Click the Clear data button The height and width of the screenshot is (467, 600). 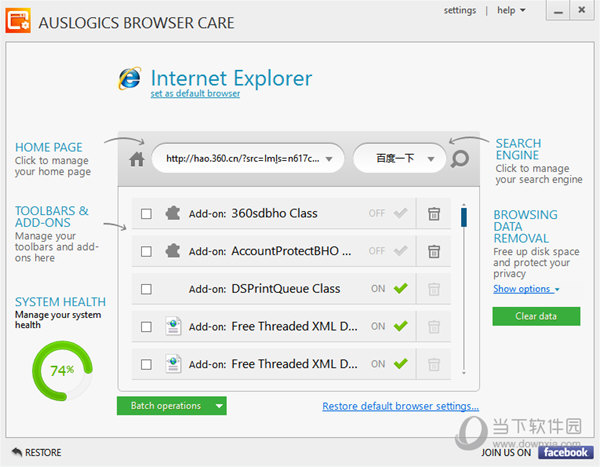click(536, 316)
